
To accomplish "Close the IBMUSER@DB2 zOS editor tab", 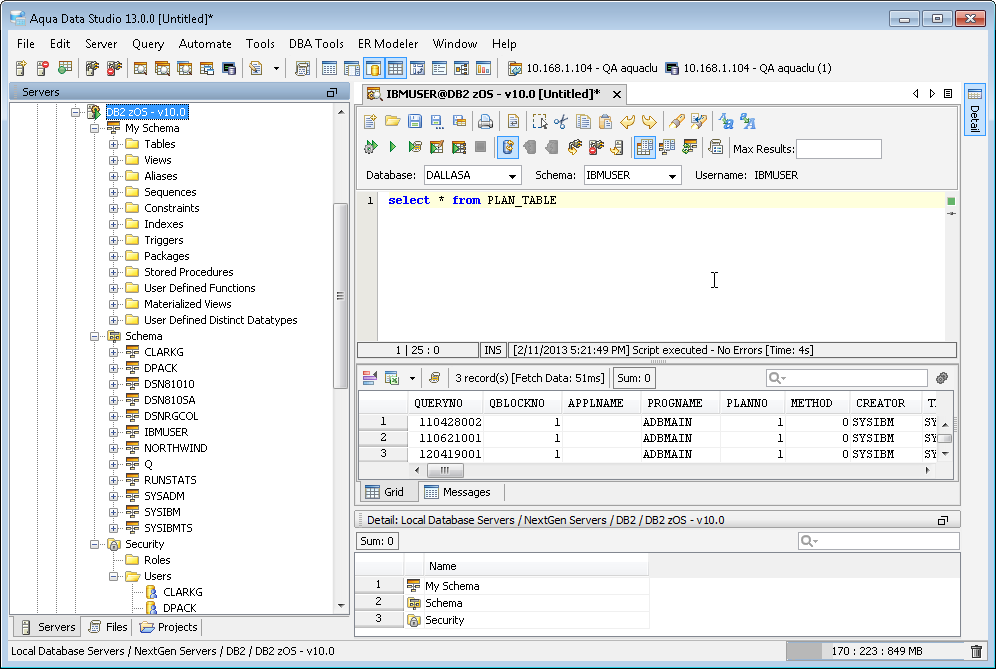I will 617,94.
